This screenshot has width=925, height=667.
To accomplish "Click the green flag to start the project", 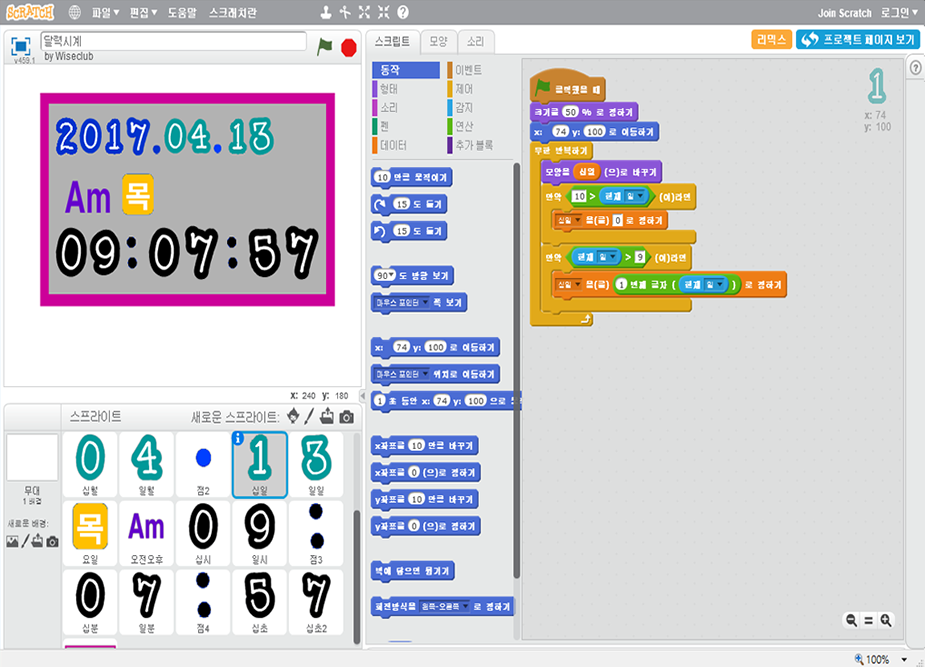I will coord(324,46).
